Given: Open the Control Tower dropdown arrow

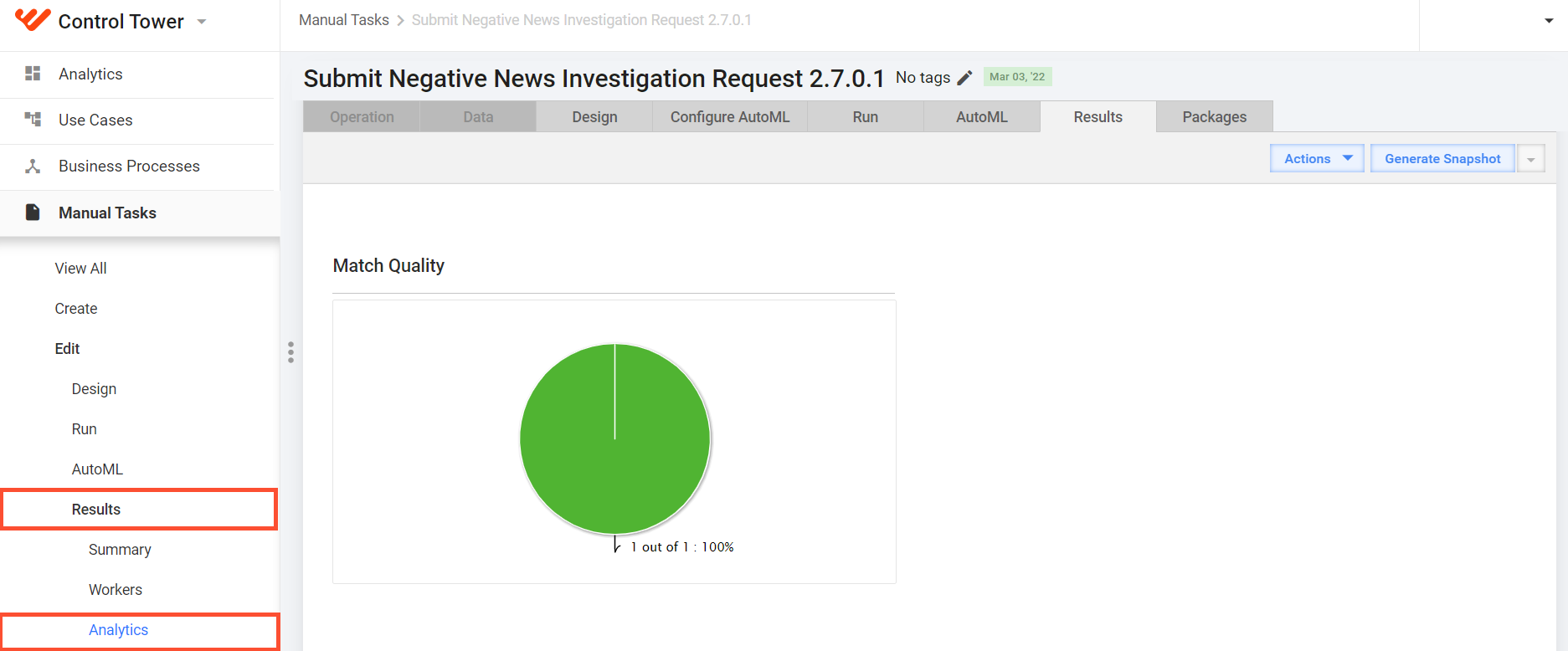Looking at the screenshot, I should pyautogui.click(x=202, y=22).
